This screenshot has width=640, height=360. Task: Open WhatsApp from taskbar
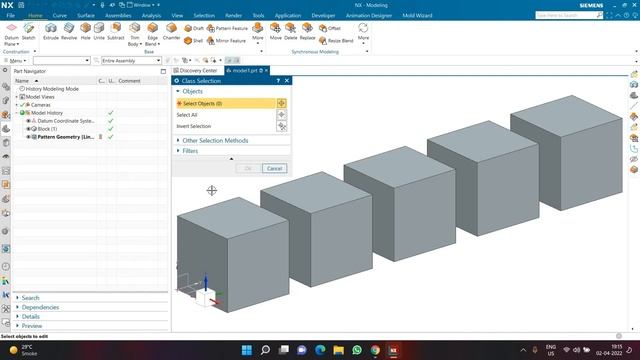(357, 350)
